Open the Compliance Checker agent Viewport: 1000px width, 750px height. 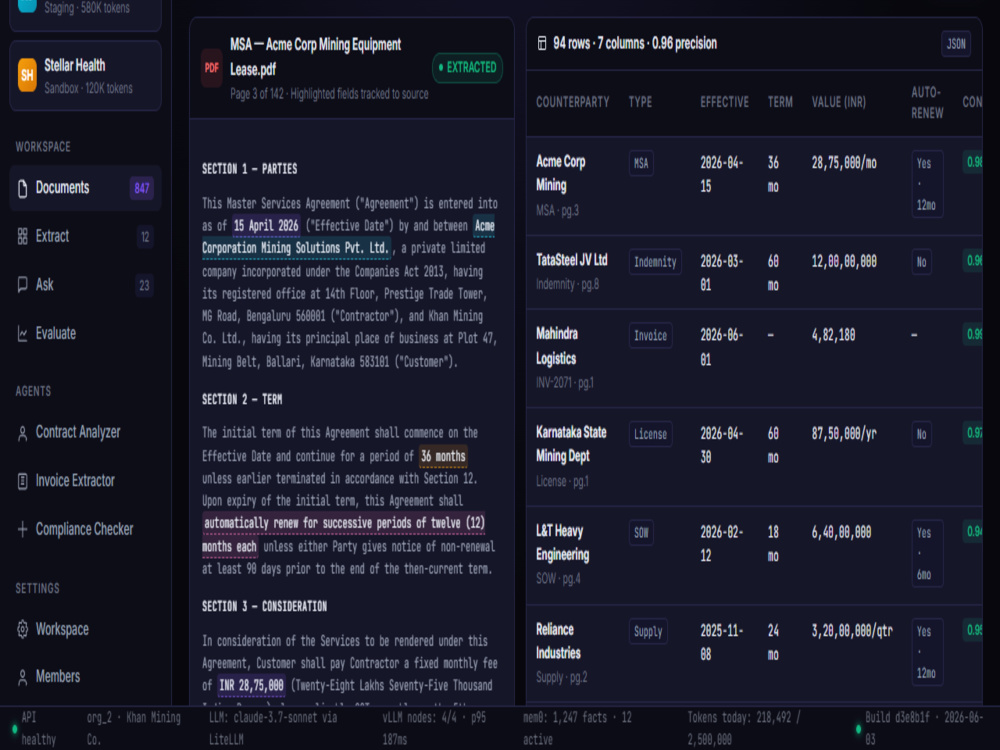pyautogui.click(x=85, y=529)
